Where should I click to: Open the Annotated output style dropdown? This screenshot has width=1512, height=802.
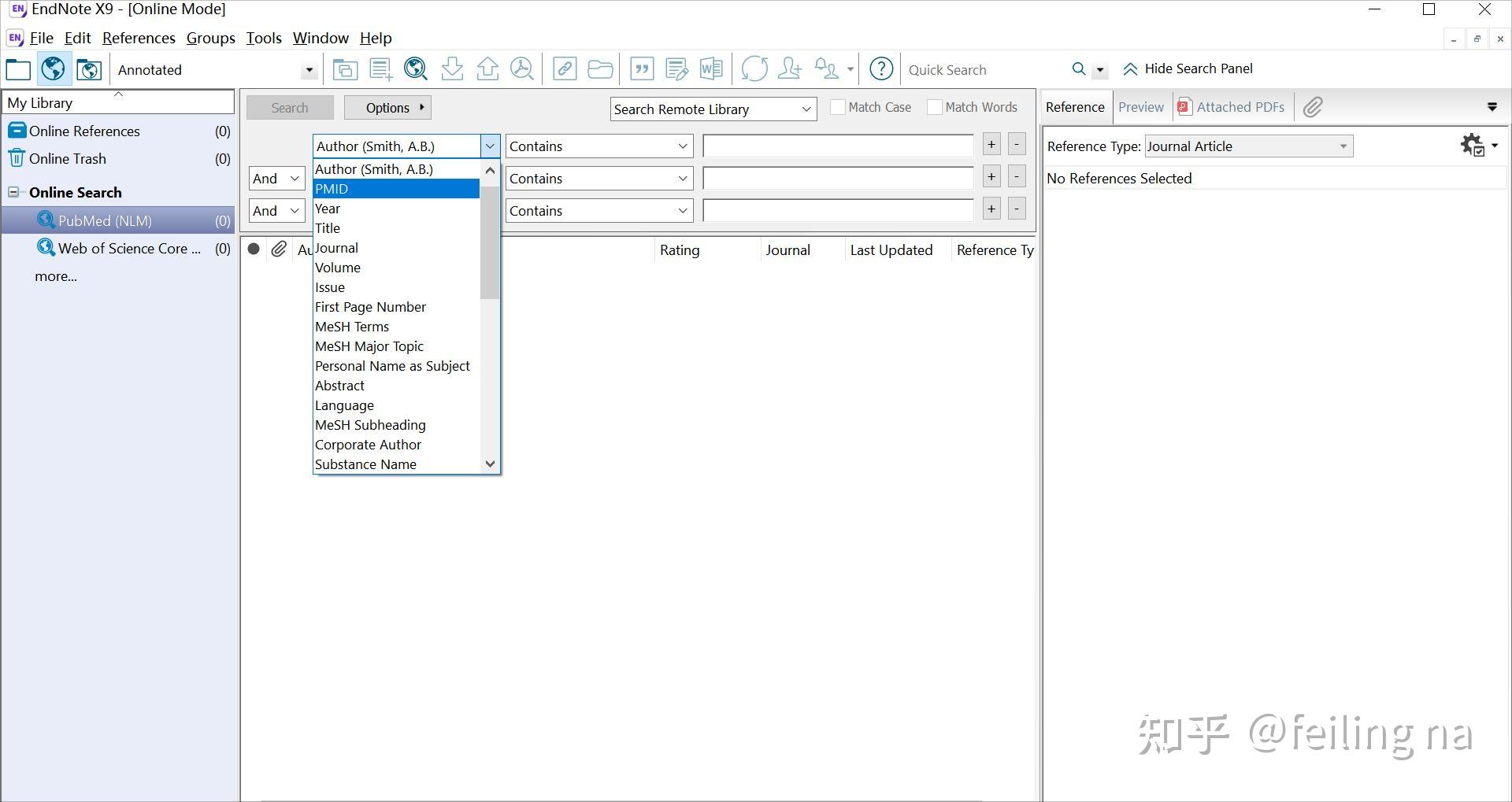[x=309, y=70]
